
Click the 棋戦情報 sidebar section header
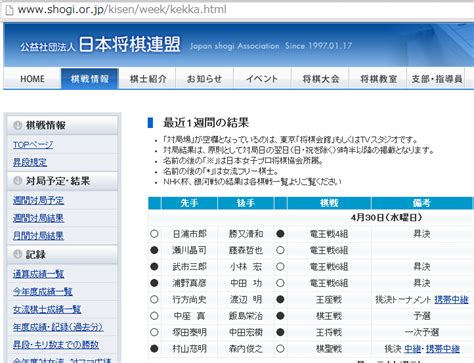(x=62, y=125)
